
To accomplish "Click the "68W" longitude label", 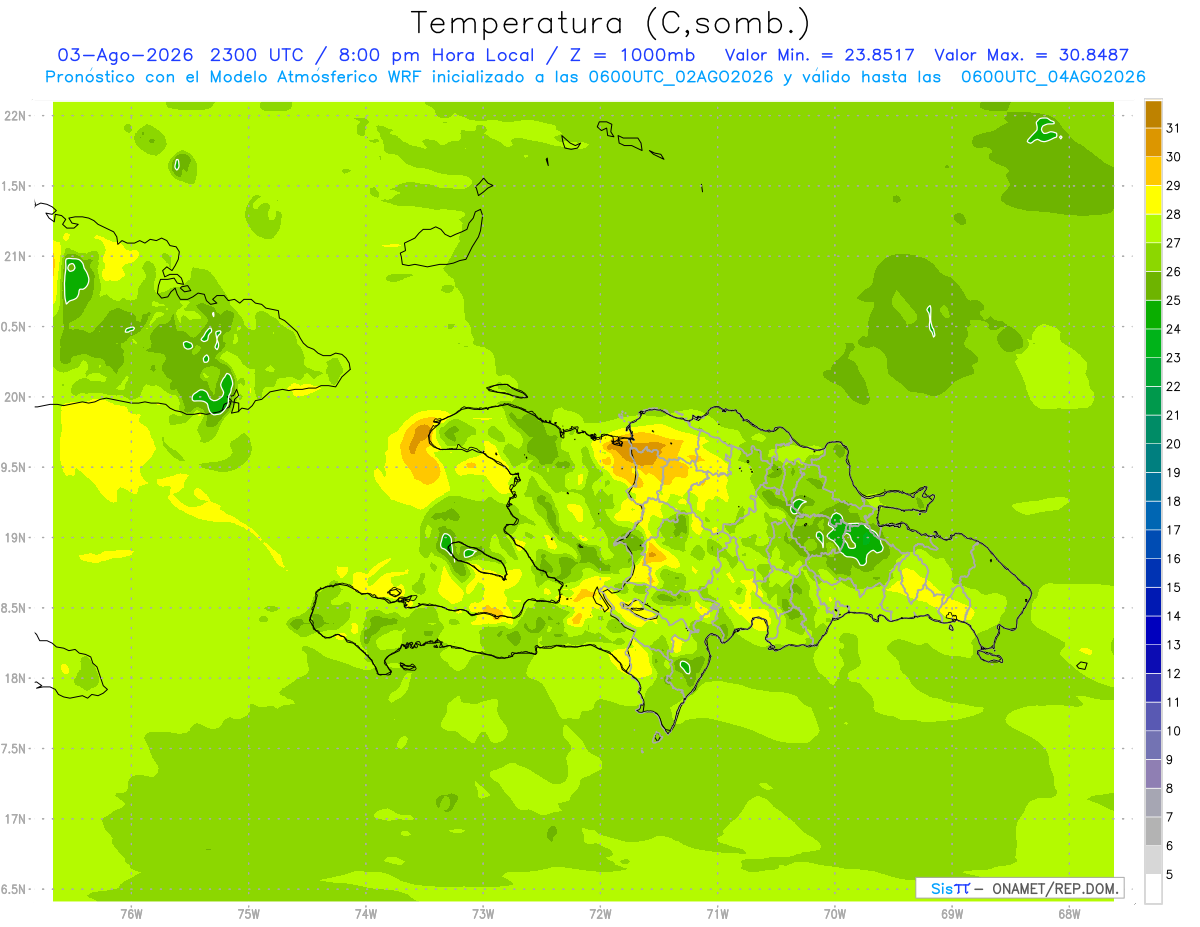I will tap(1069, 913).
